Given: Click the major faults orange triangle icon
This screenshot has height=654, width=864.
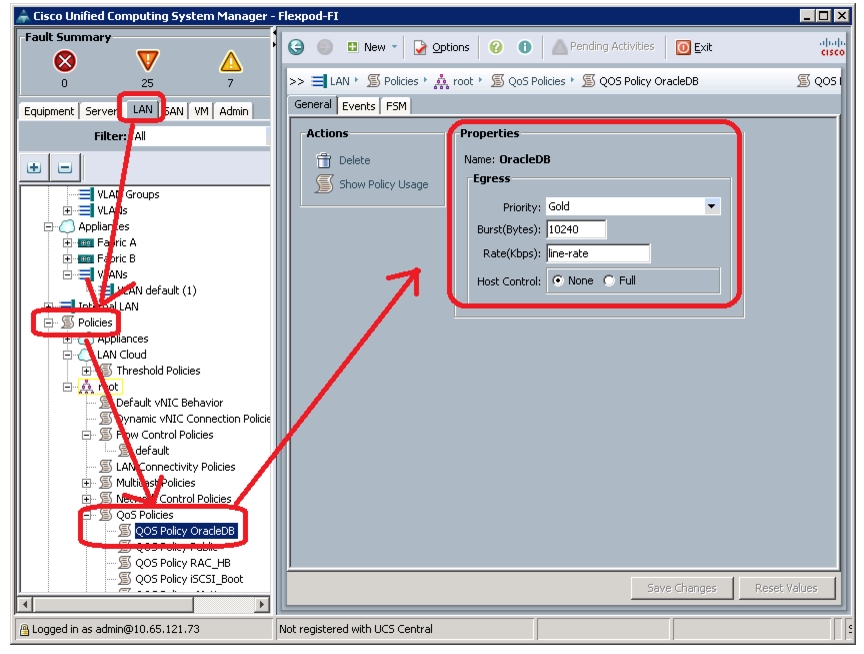Looking at the screenshot, I should [x=147, y=61].
